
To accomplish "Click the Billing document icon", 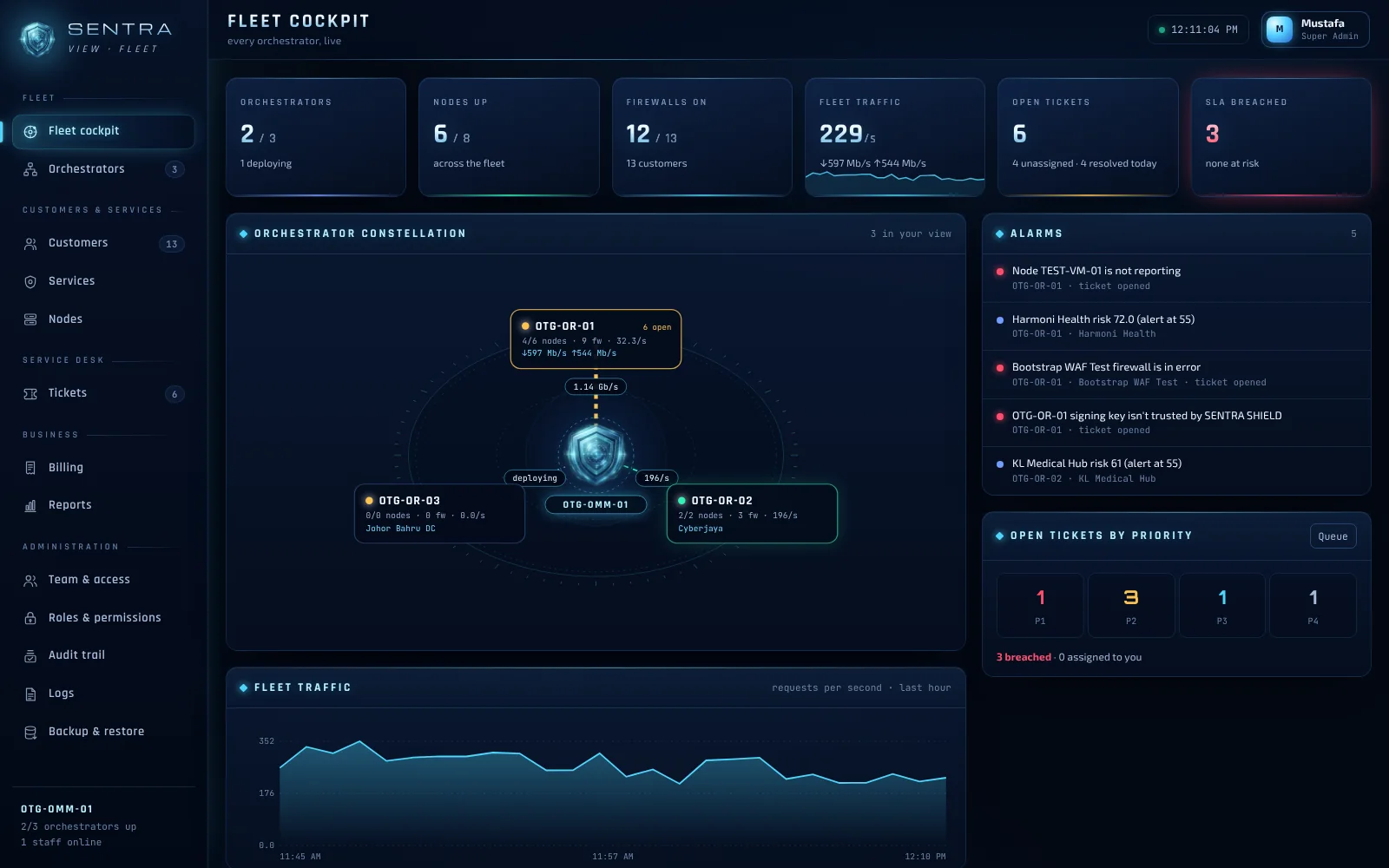I will (x=30, y=468).
